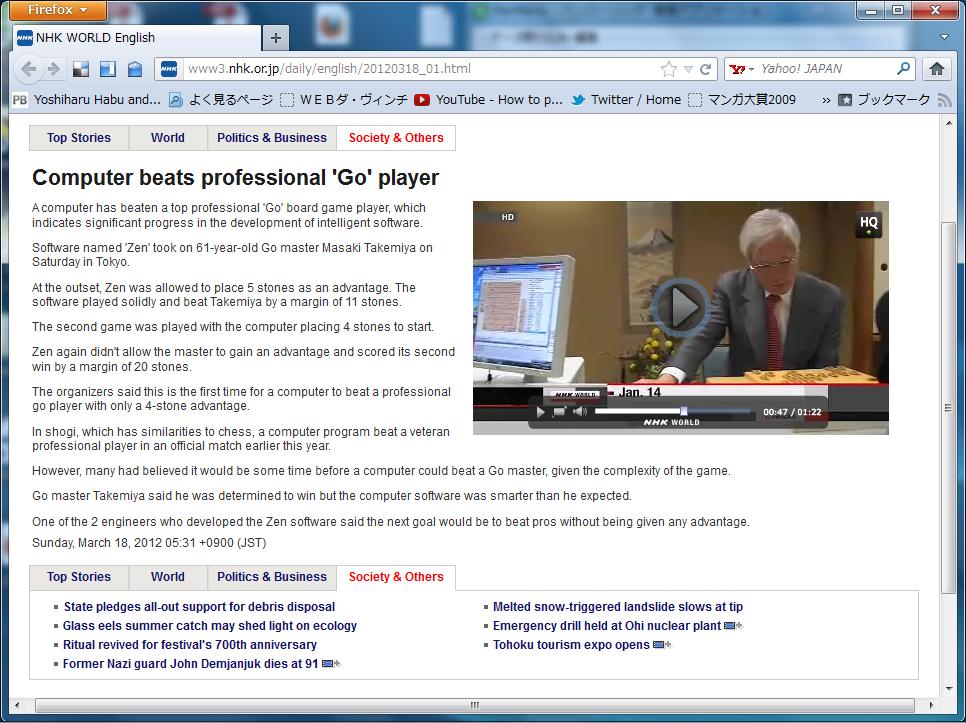Switch to the top Politics & Business tab
This screenshot has width=966, height=723.
pyautogui.click(x=272, y=138)
